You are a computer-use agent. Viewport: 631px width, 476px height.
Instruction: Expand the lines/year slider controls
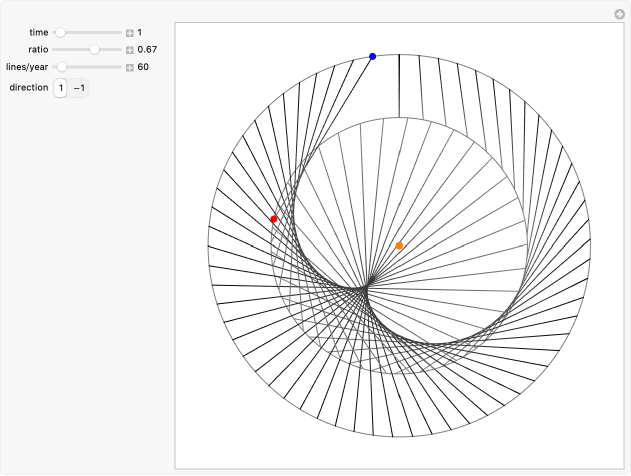pos(130,67)
